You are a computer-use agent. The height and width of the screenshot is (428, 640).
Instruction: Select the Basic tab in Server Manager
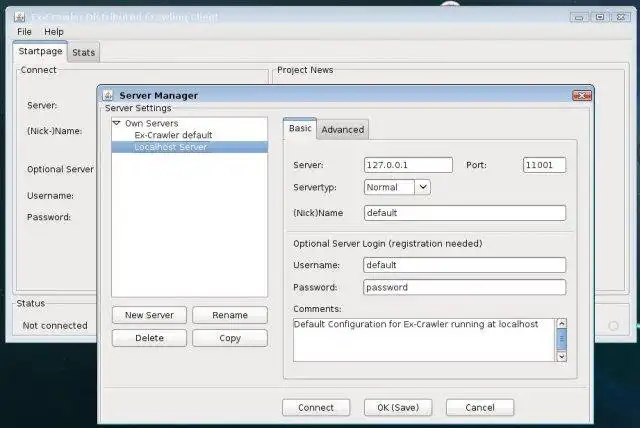[x=300, y=129]
